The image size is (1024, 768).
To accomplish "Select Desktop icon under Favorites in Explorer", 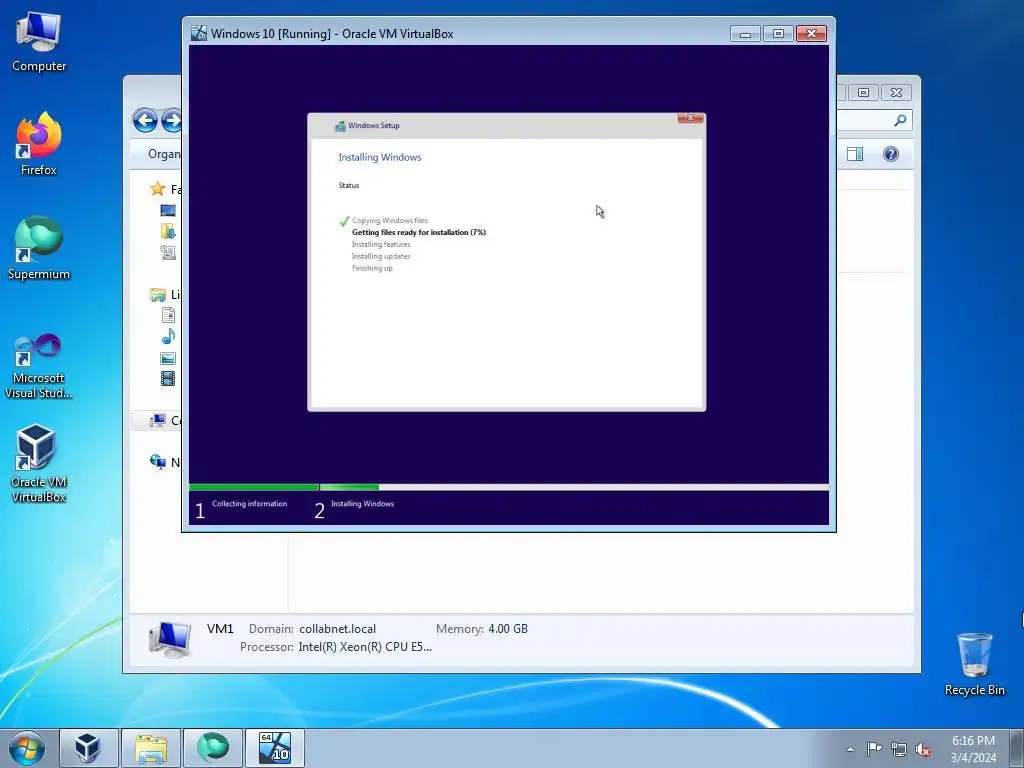I will (168, 210).
